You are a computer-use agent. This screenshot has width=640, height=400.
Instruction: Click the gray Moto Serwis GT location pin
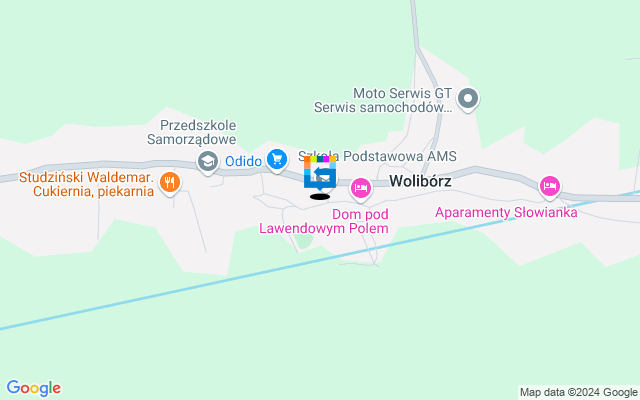point(468,100)
